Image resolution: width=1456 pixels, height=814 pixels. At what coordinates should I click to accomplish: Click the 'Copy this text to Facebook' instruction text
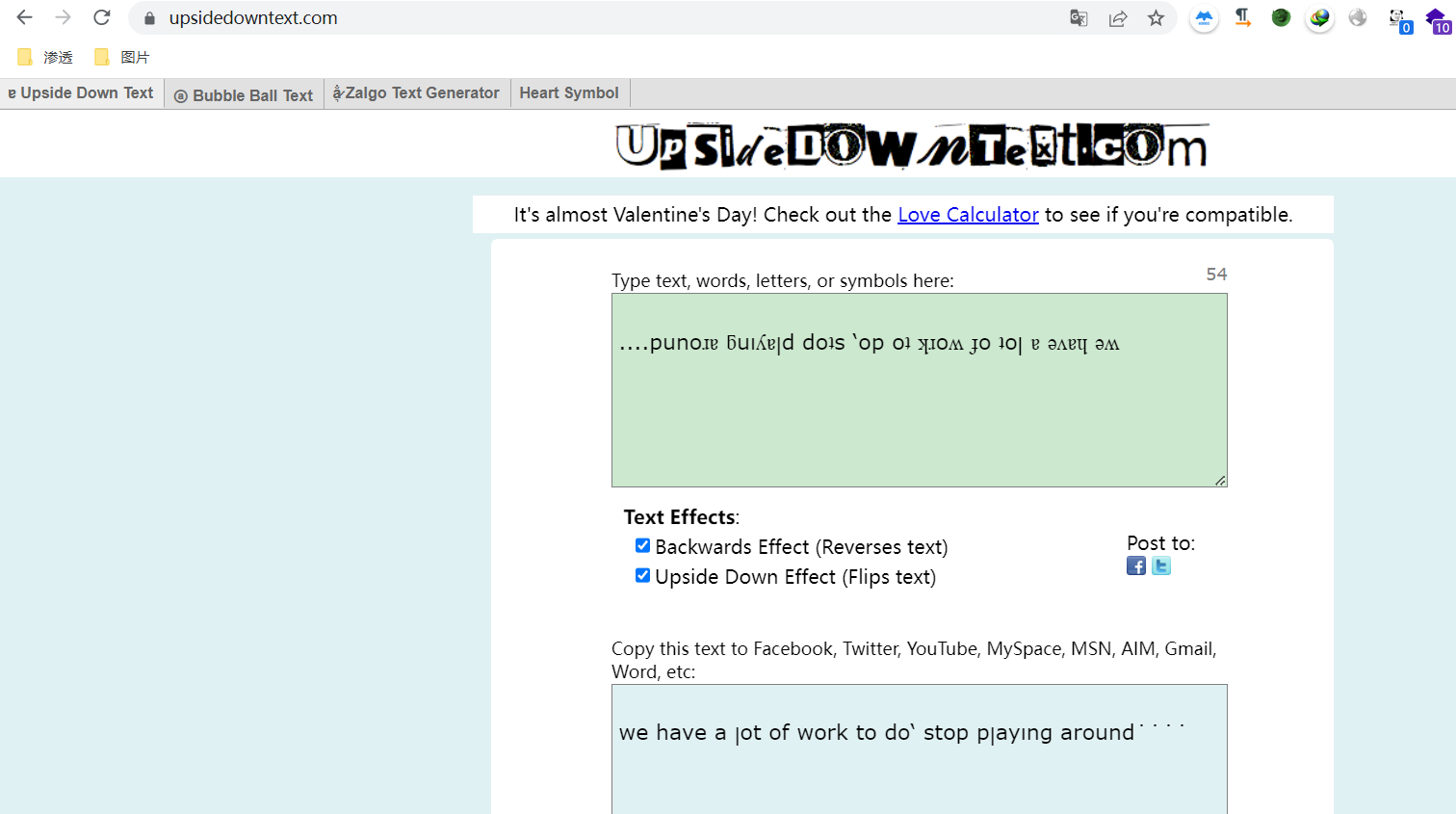tap(914, 660)
